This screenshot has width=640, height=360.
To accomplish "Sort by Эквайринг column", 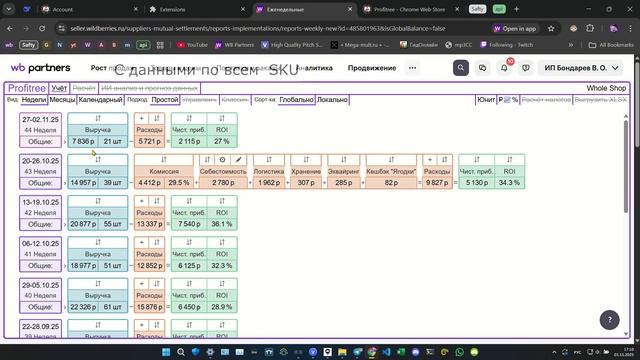I will point(344,160).
